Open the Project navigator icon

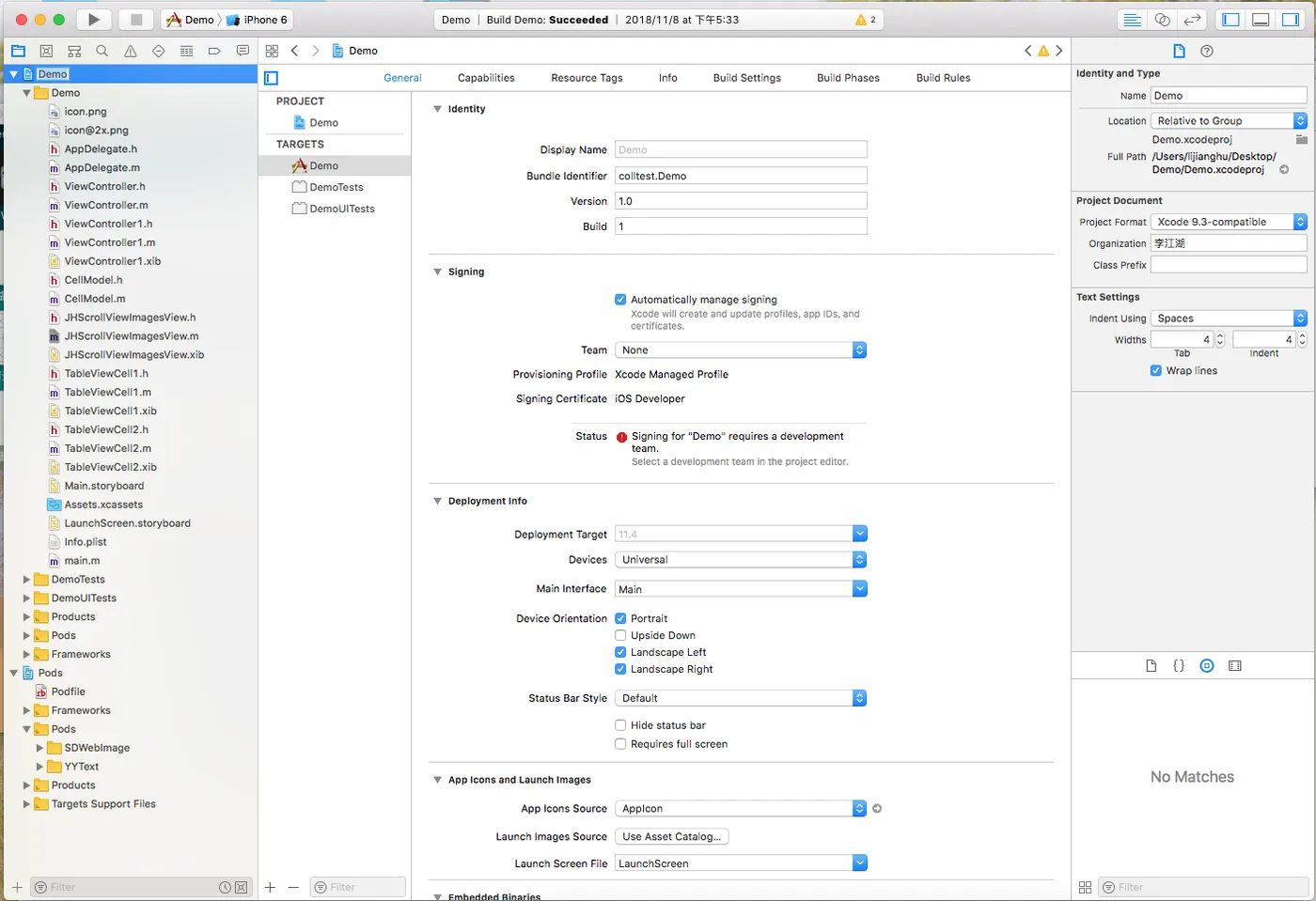point(18,51)
